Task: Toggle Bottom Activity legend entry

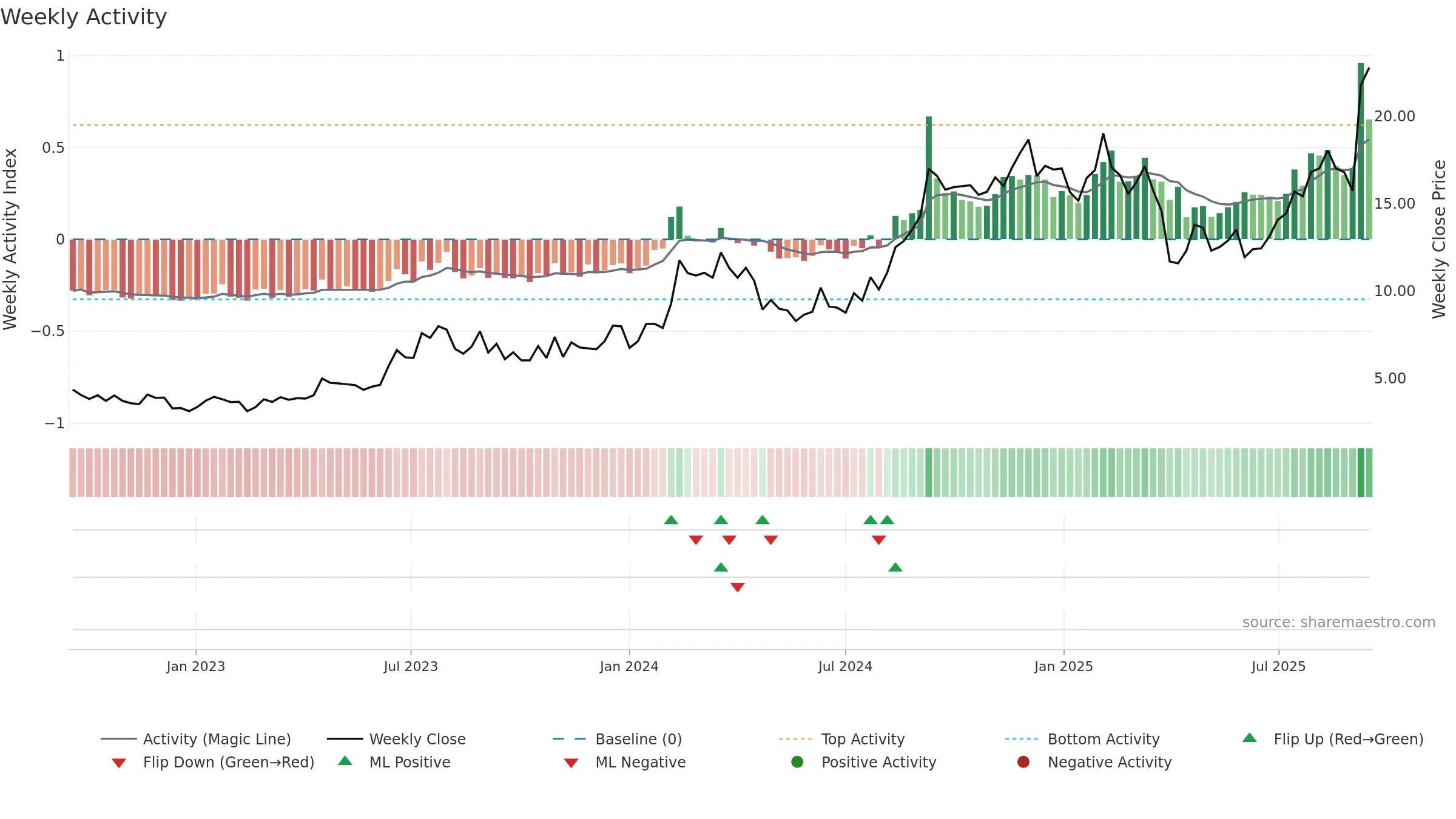Action: 1082,739
